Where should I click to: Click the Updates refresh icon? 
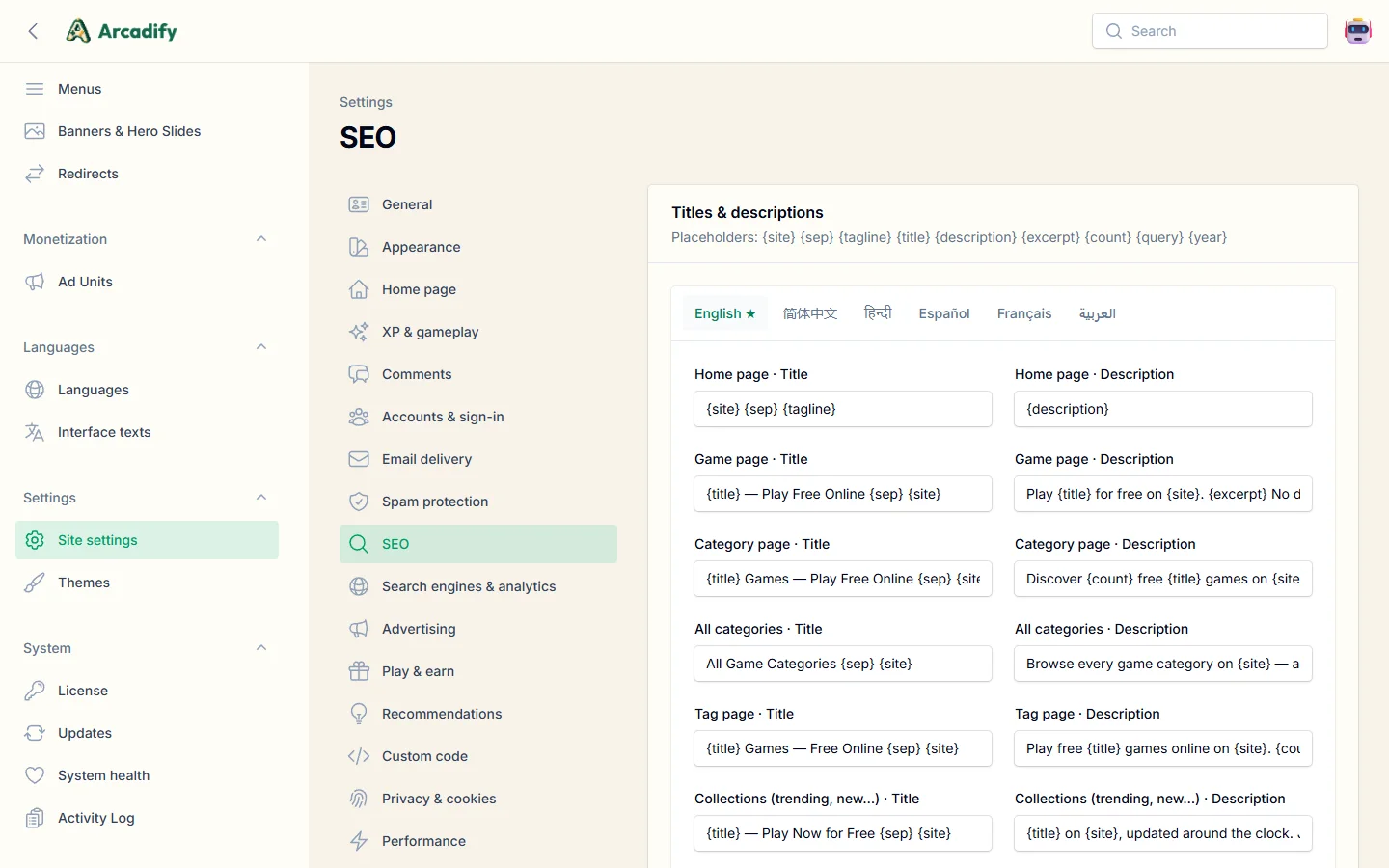pyautogui.click(x=35, y=733)
